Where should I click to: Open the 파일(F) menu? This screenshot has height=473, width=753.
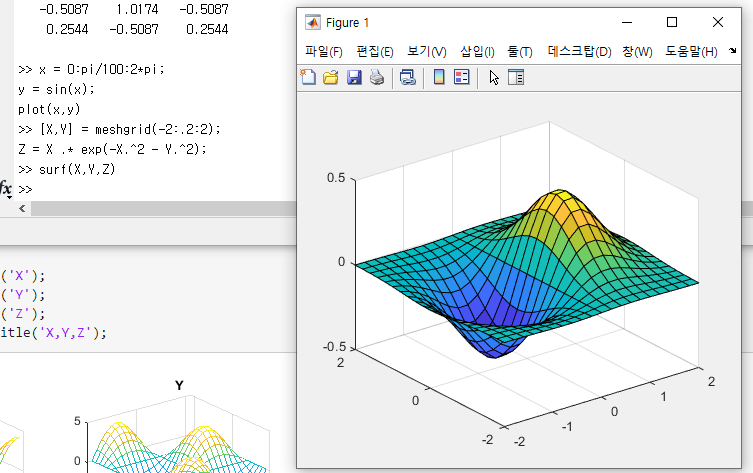tap(324, 52)
